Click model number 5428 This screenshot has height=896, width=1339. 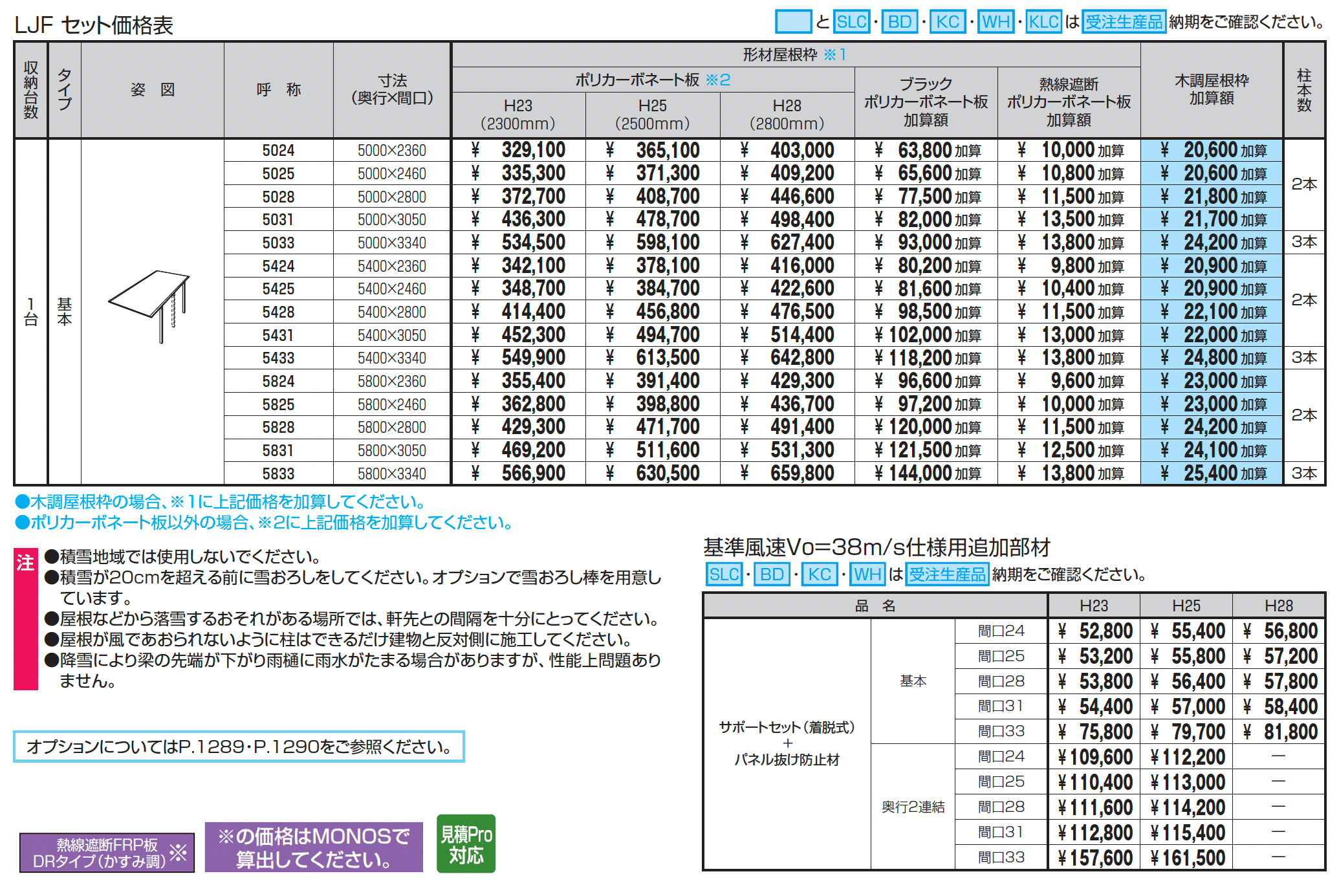click(278, 312)
